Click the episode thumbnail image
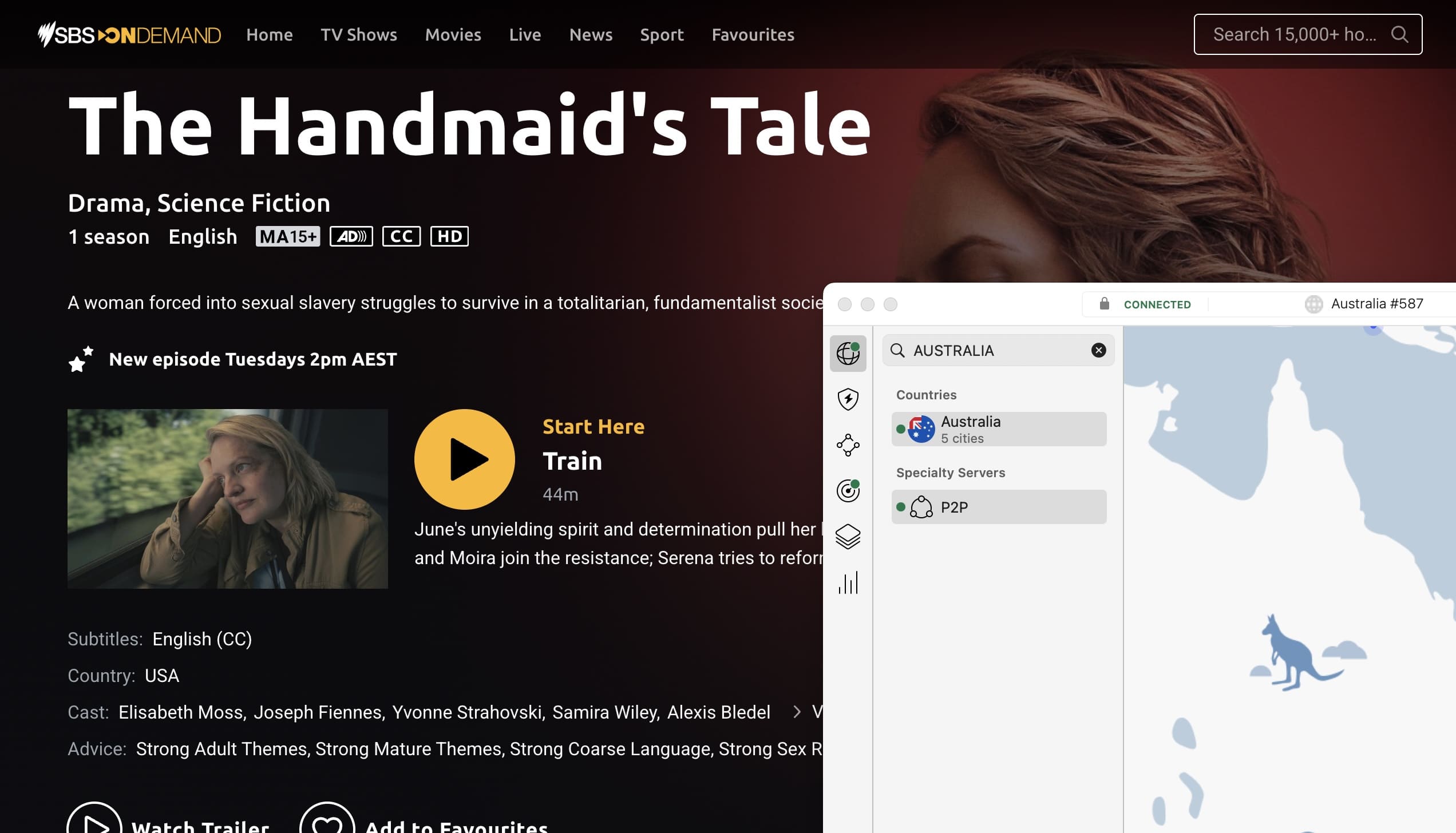 [227, 498]
